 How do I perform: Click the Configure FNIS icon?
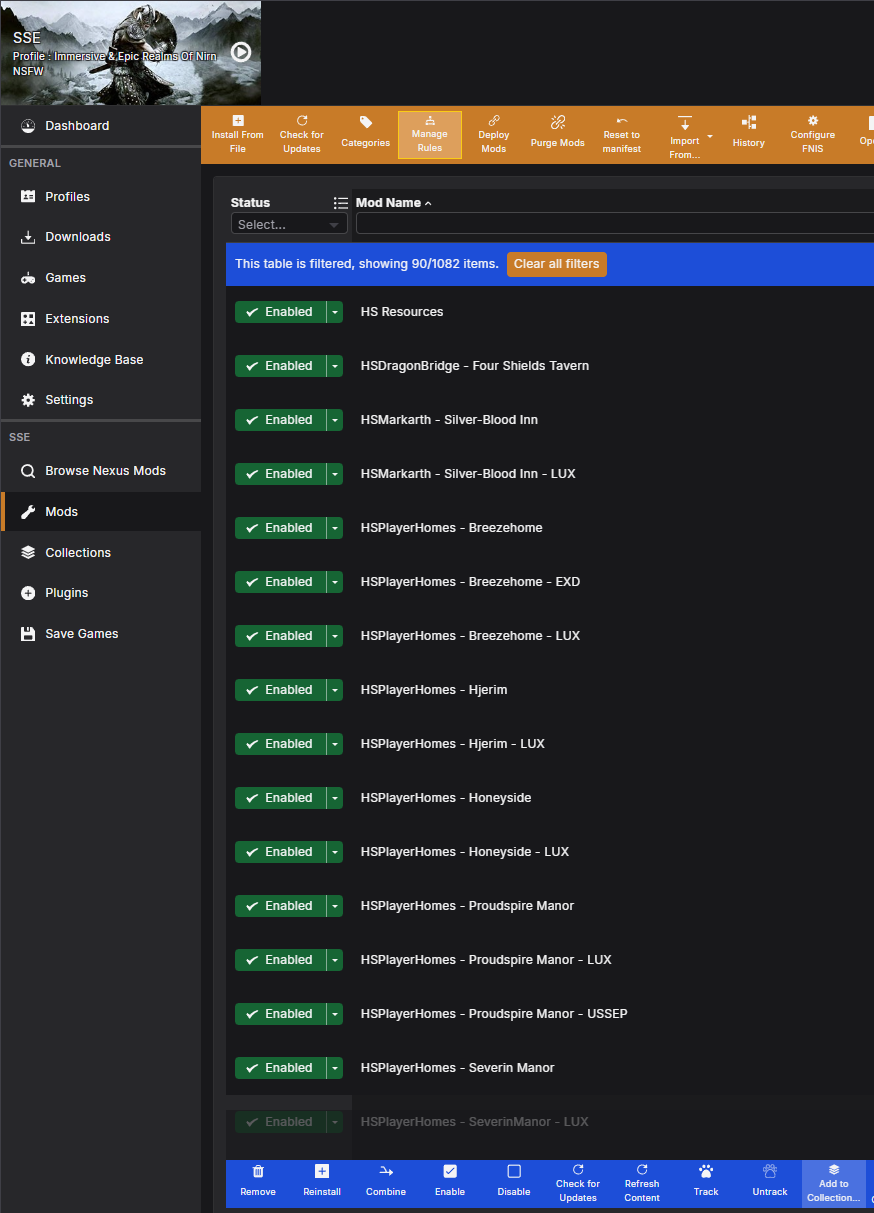pos(812,134)
